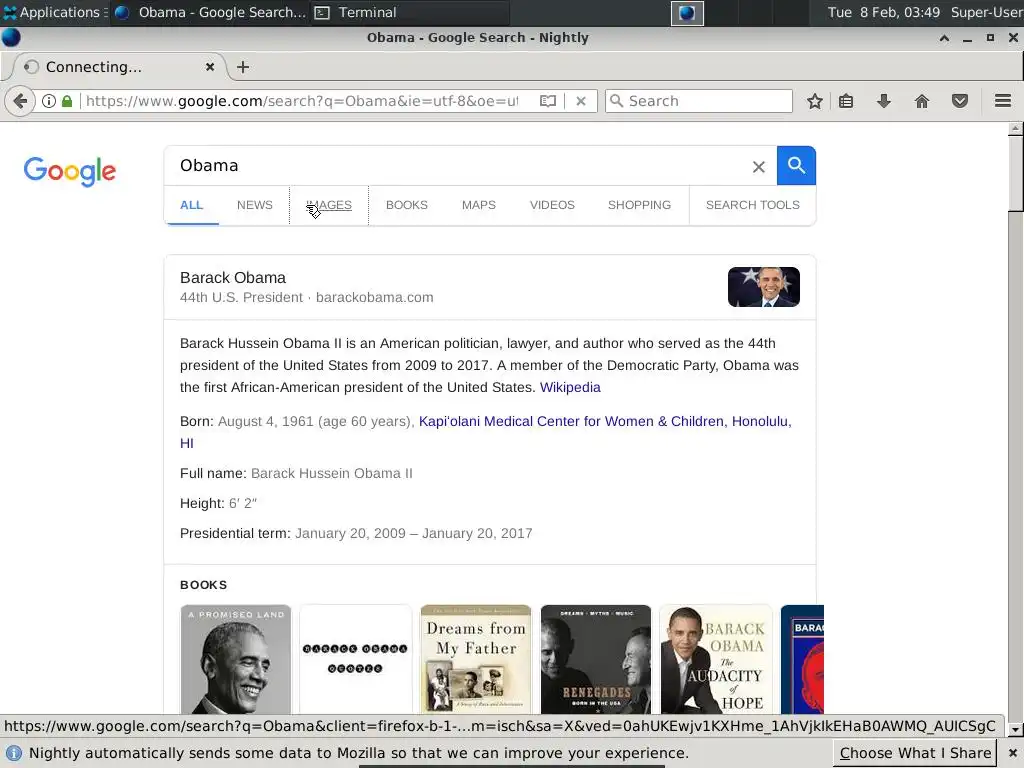This screenshot has width=1024, height=768.
Task: Open The Audacity of Hope book cover
Action: point(716,660)
